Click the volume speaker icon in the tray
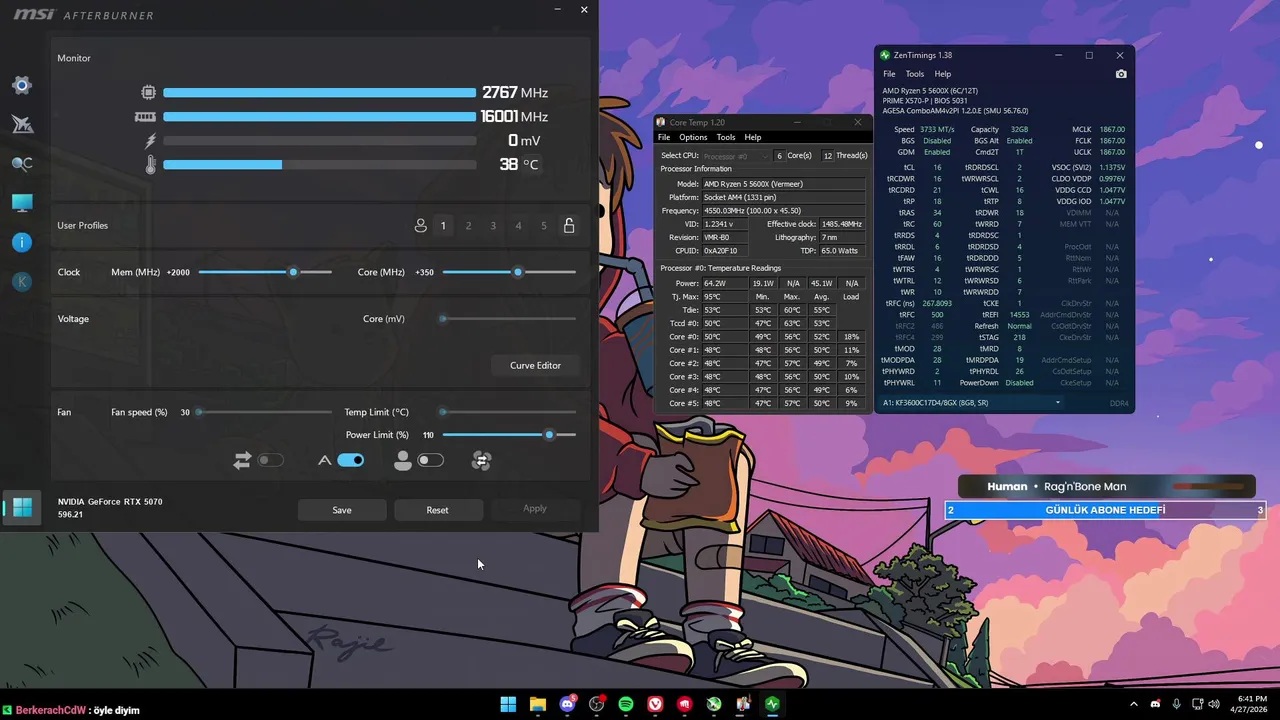The width and height of the screenshot is (1280, 720). 1213,704
